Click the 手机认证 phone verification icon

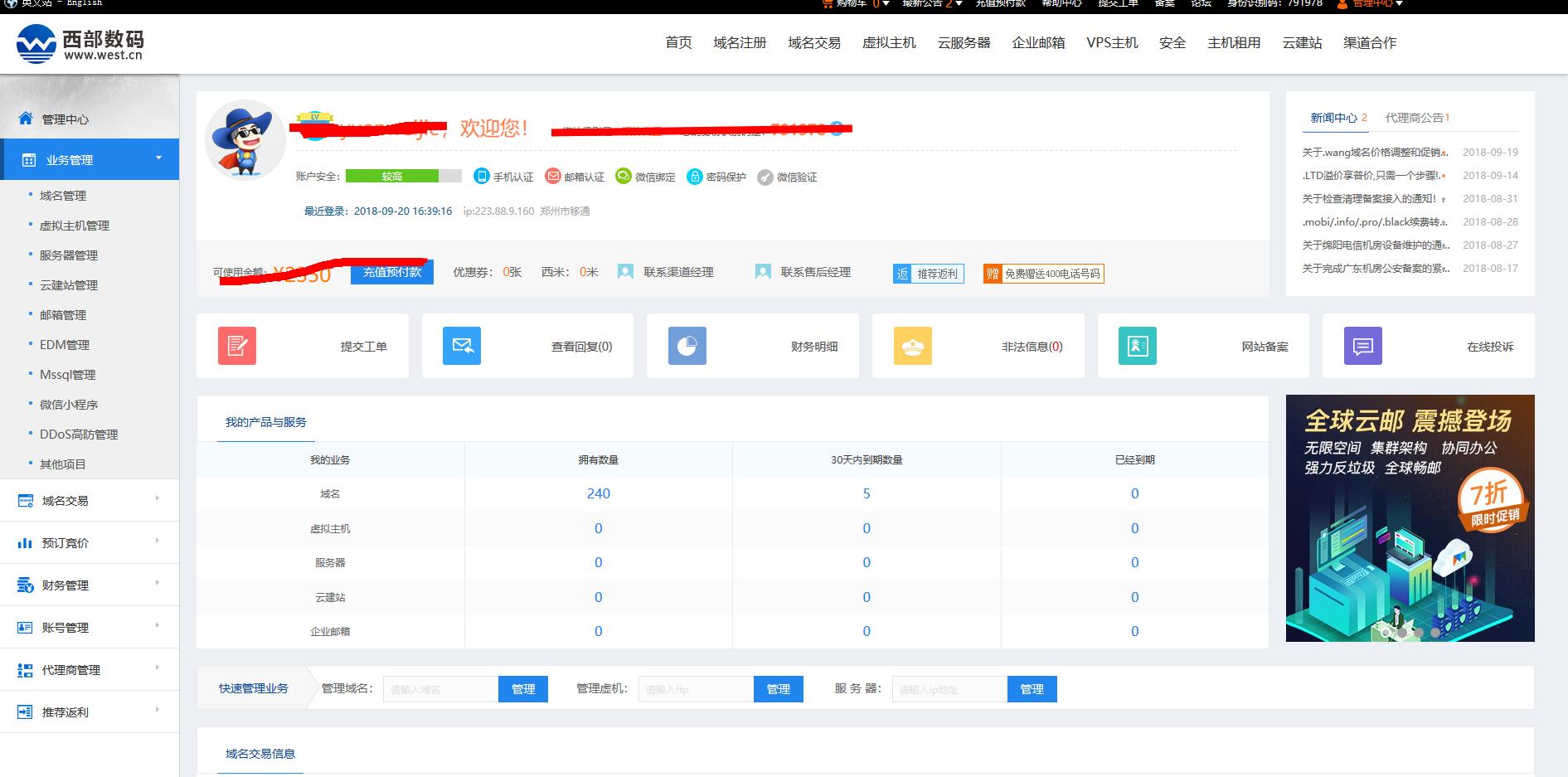[x=481, y=176]
